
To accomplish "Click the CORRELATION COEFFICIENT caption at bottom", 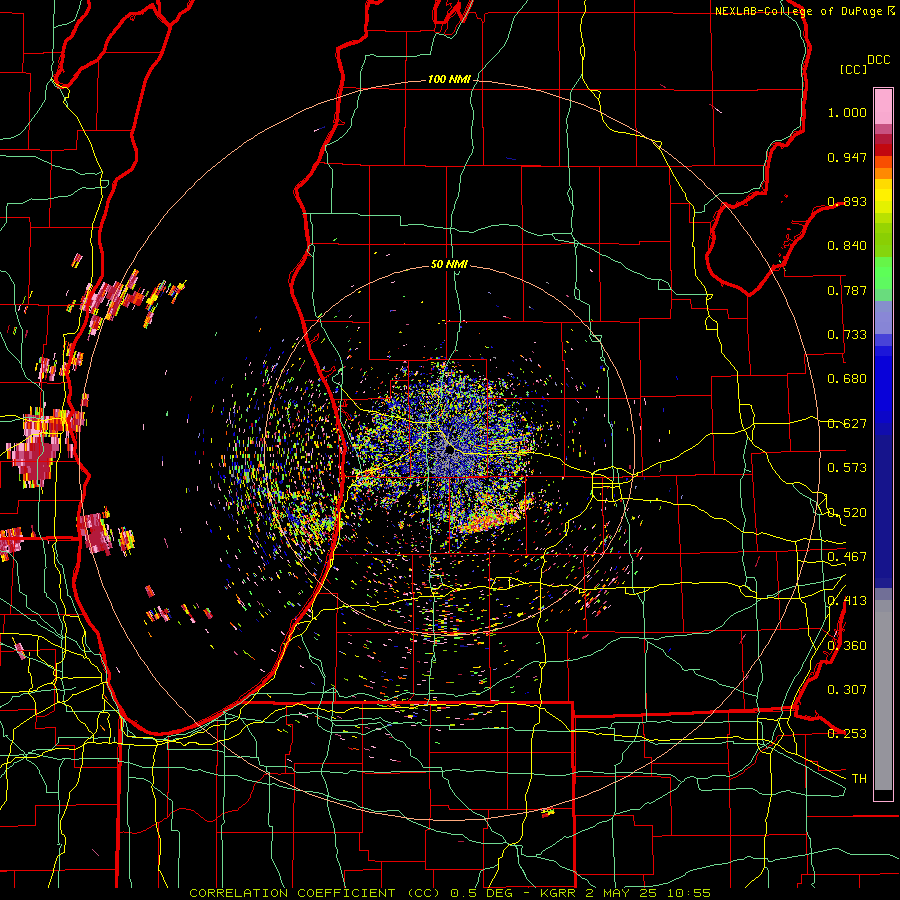I will pos(451,893).
